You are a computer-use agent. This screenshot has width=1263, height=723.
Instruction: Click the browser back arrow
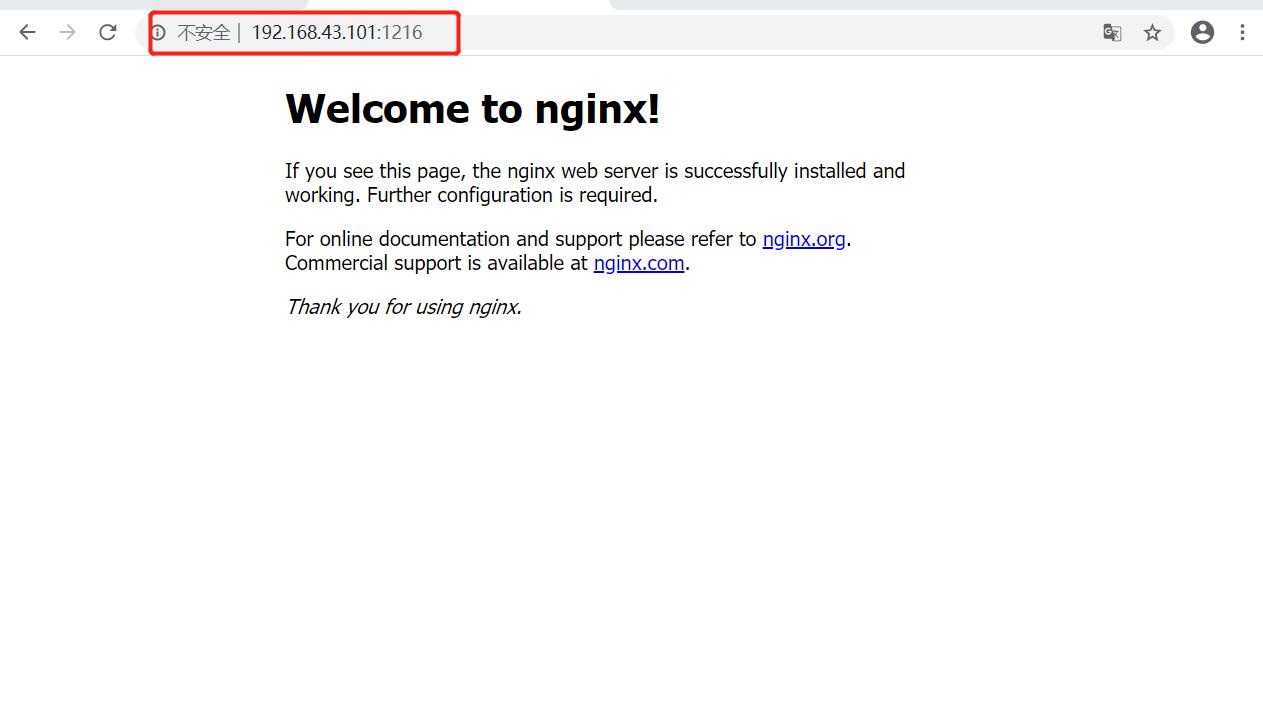[27, 32]
